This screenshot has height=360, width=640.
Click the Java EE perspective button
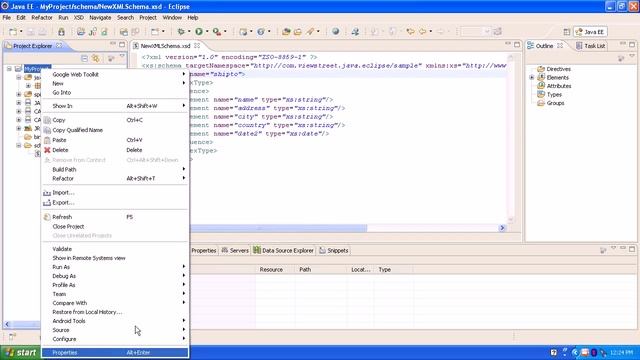click(x=590, y=32)
